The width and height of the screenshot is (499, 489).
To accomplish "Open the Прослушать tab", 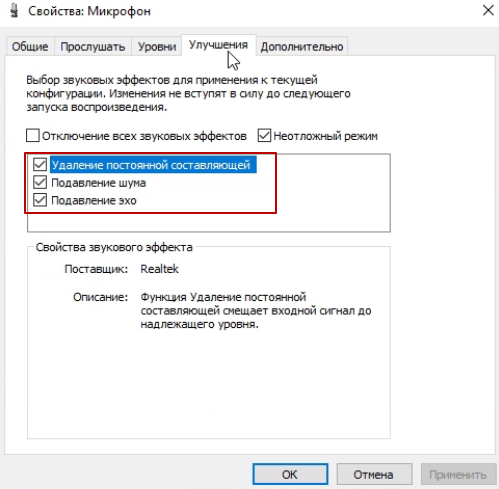I will [x=92, y=46].
